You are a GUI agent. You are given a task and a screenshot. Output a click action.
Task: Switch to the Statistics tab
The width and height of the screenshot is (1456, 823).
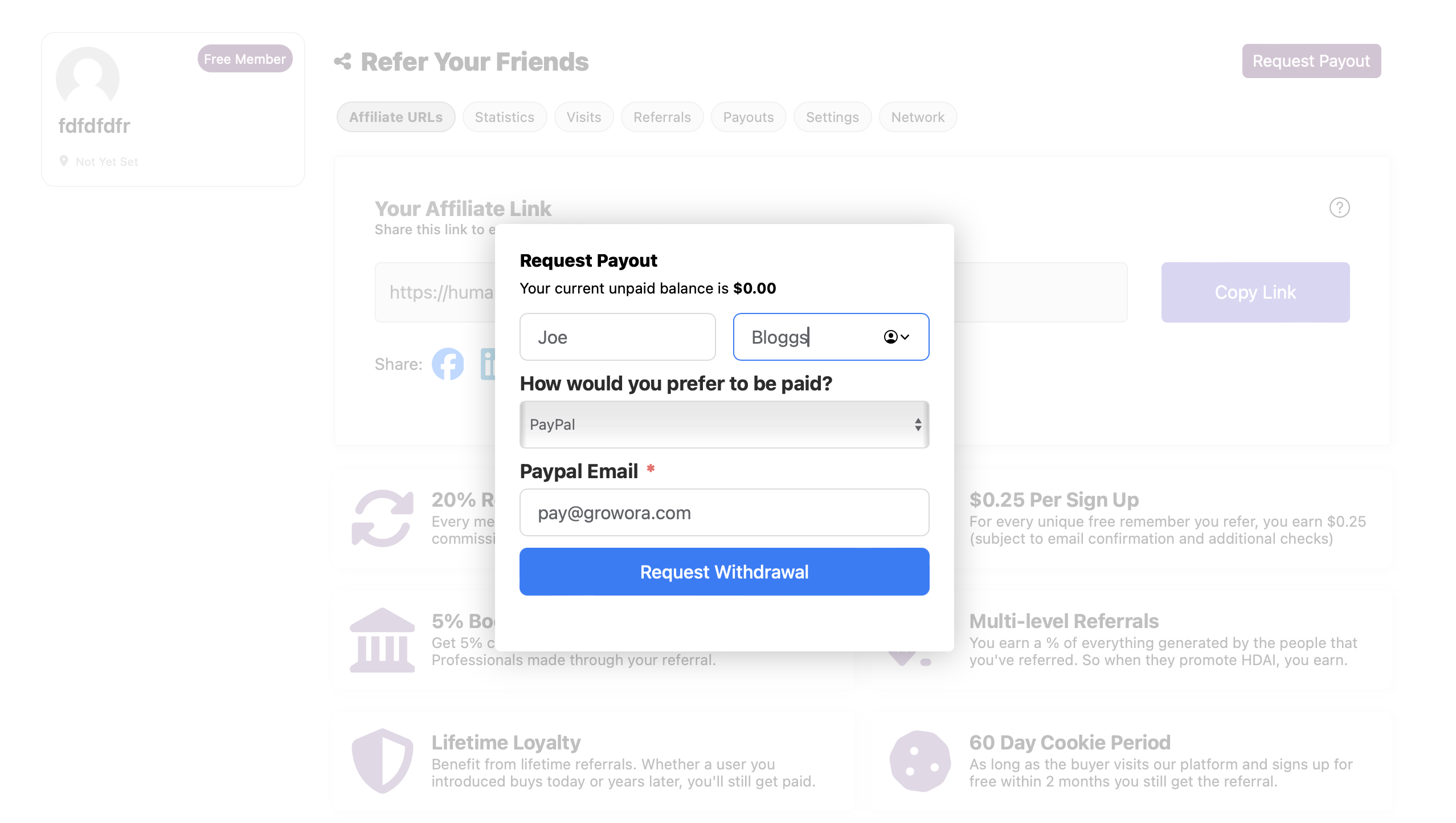[x=505, y=117]
